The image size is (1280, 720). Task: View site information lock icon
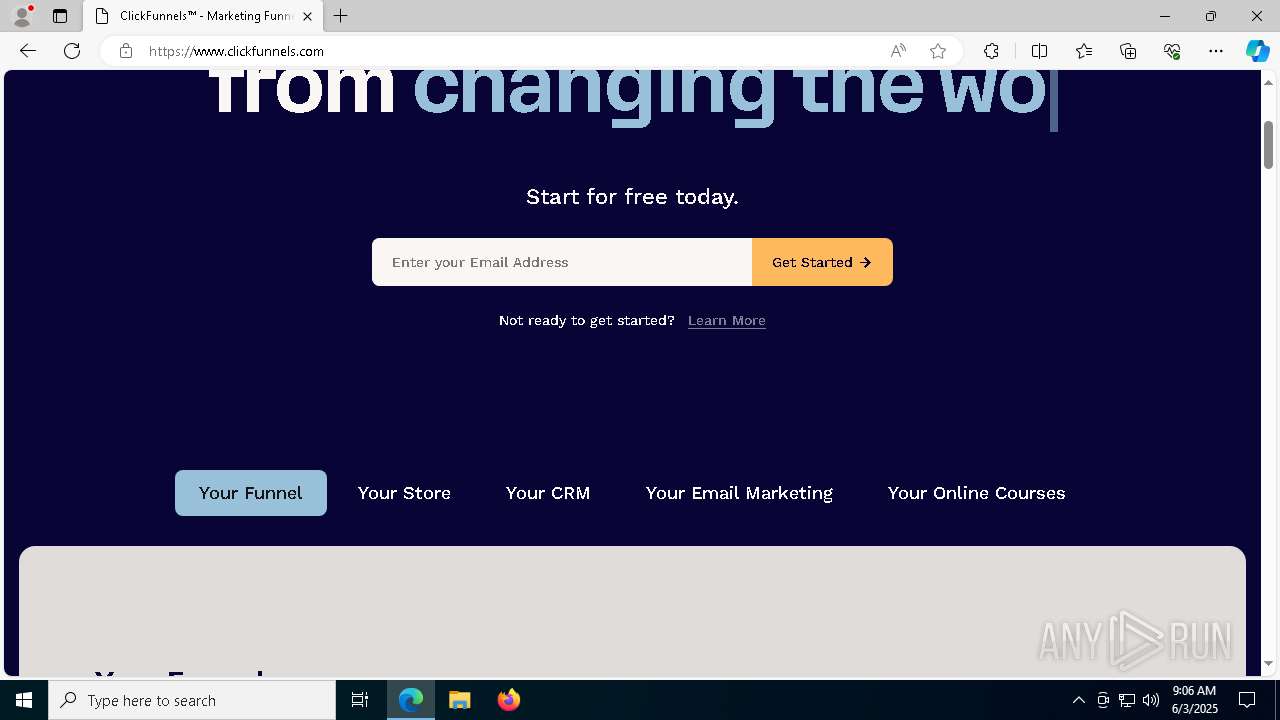coord(126,51)
